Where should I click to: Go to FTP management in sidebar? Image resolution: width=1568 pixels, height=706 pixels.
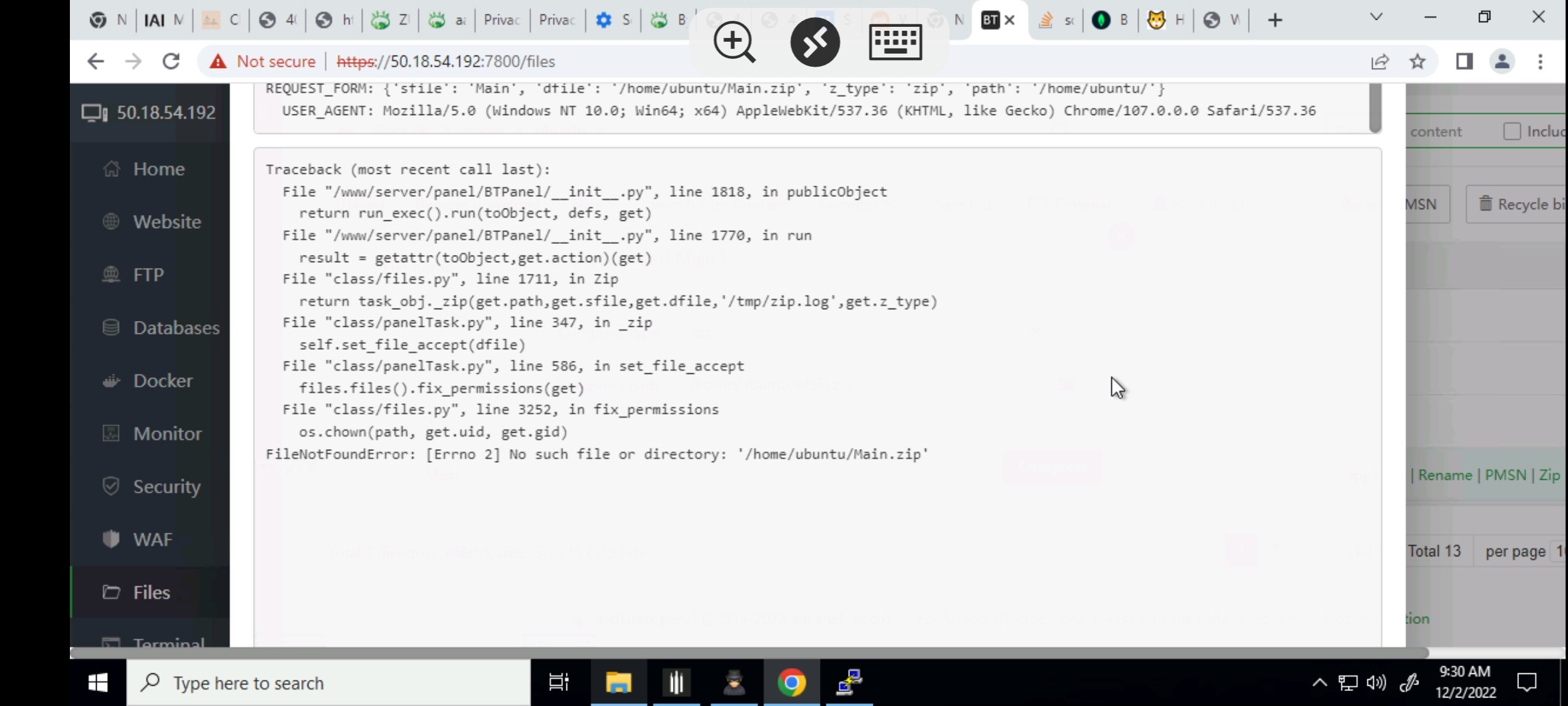tap(148, 275)
